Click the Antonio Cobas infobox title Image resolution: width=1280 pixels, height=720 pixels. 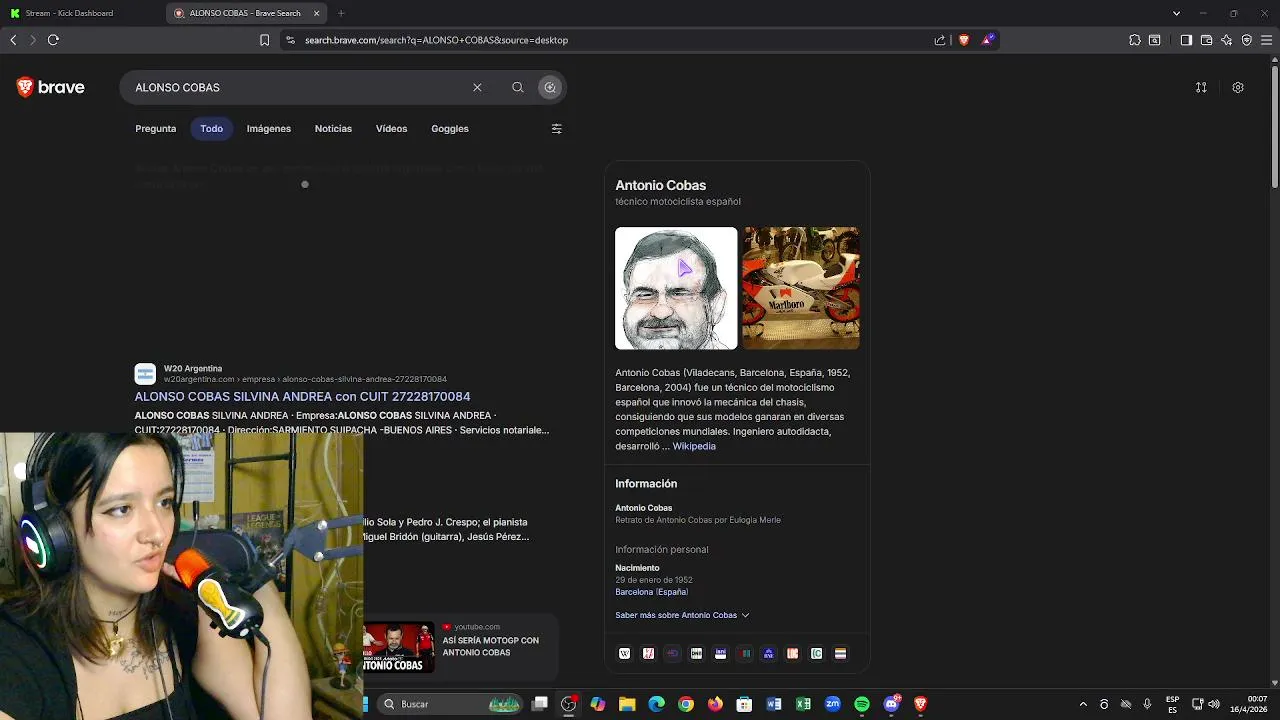[660, 185]
